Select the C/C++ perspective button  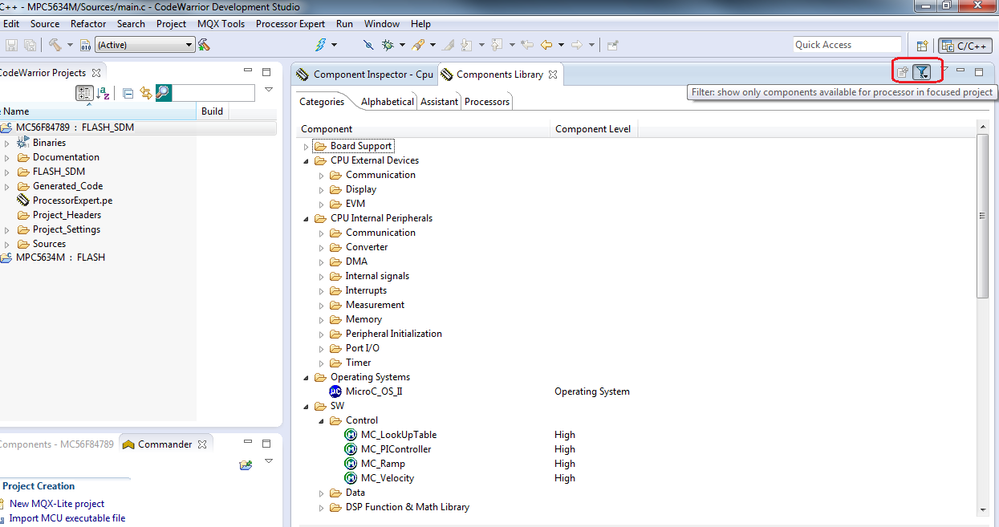click(965, 46)
